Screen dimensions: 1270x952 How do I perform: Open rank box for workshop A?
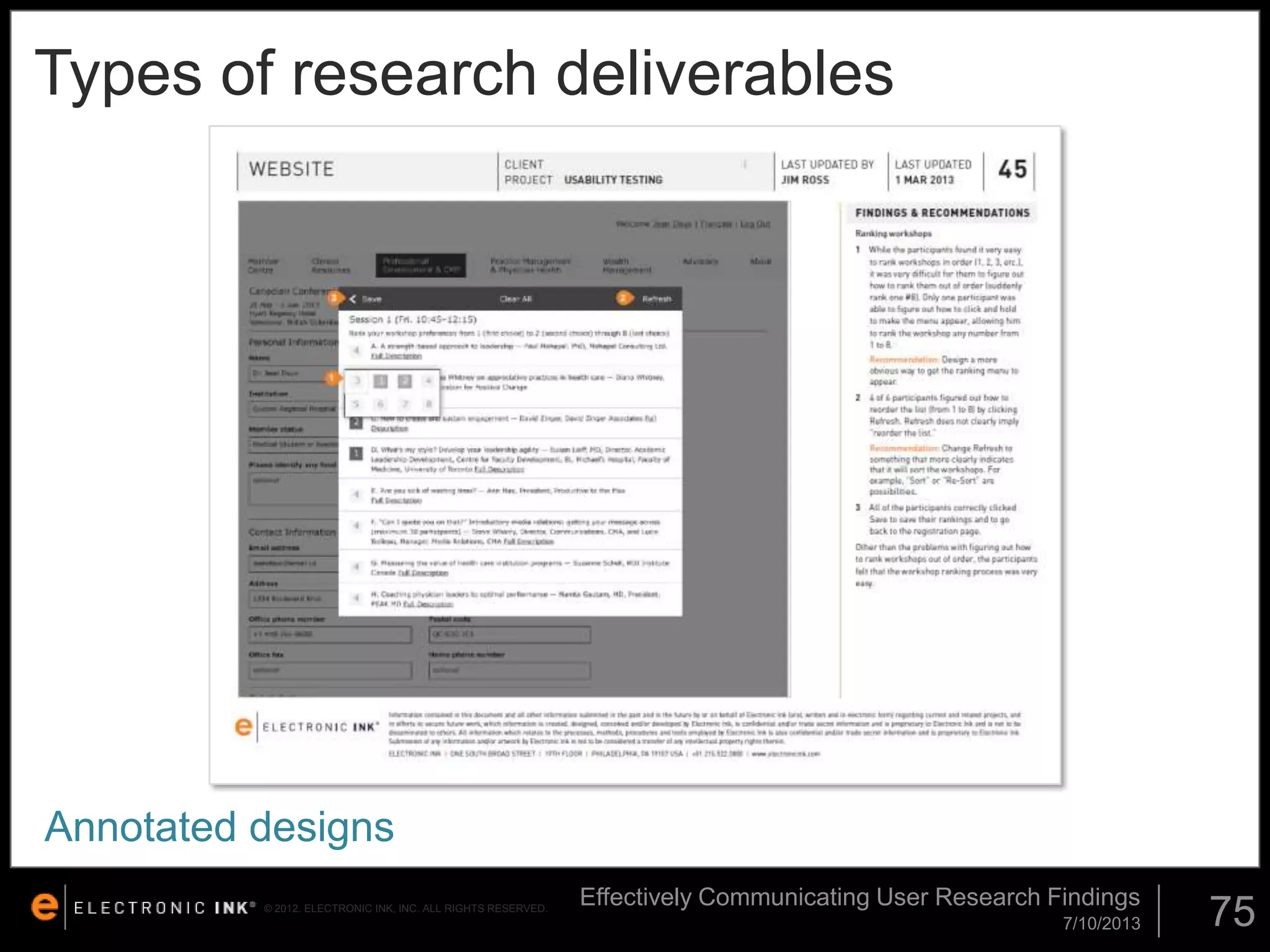point(356,351)
